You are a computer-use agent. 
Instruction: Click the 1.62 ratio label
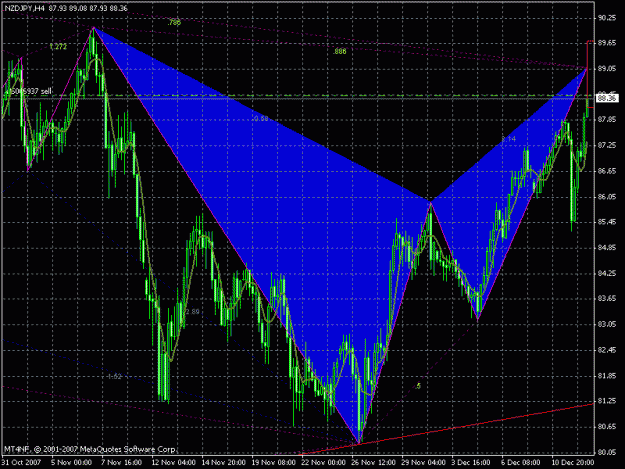(114, 377)
